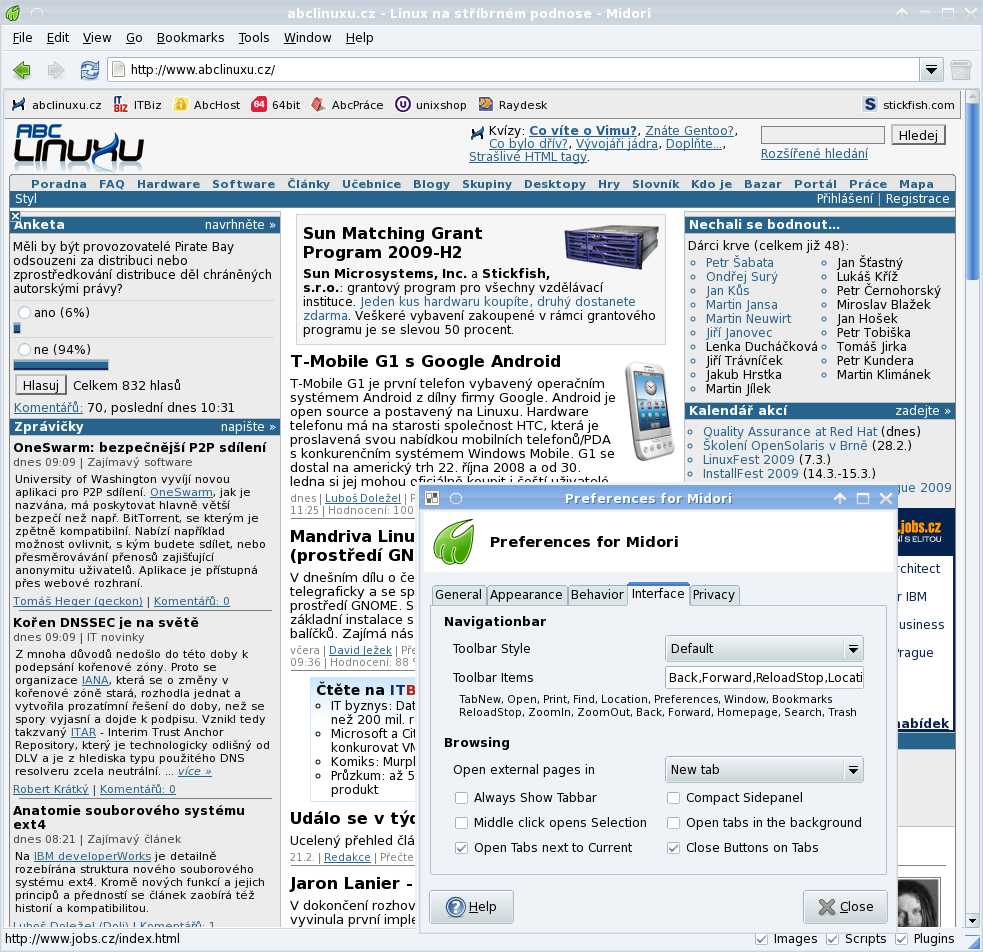The image size is (983, 952).
Task: Open the Bookmarks menu
Action: pos(191,38)
